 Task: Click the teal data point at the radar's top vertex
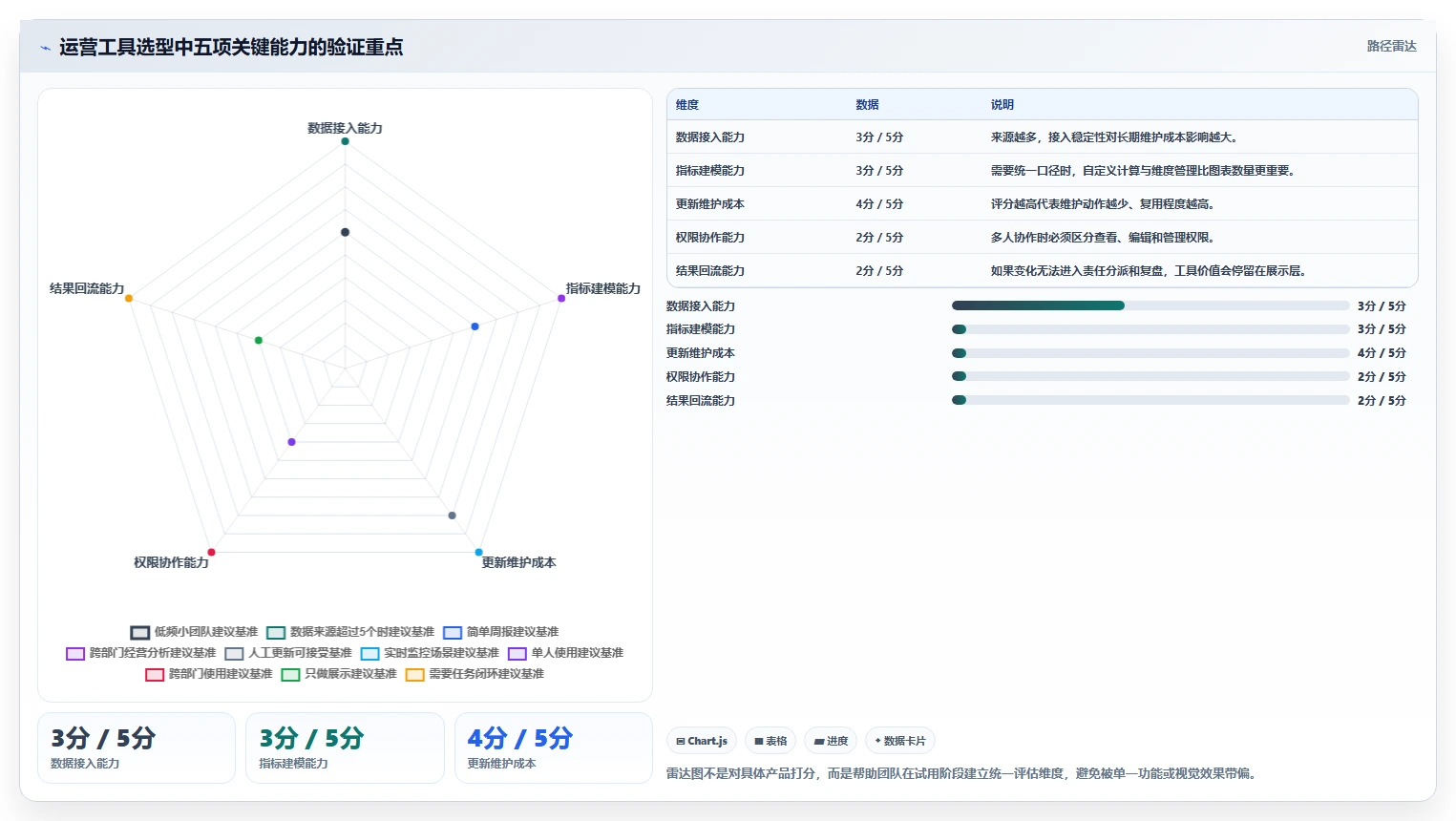(345, 141)
